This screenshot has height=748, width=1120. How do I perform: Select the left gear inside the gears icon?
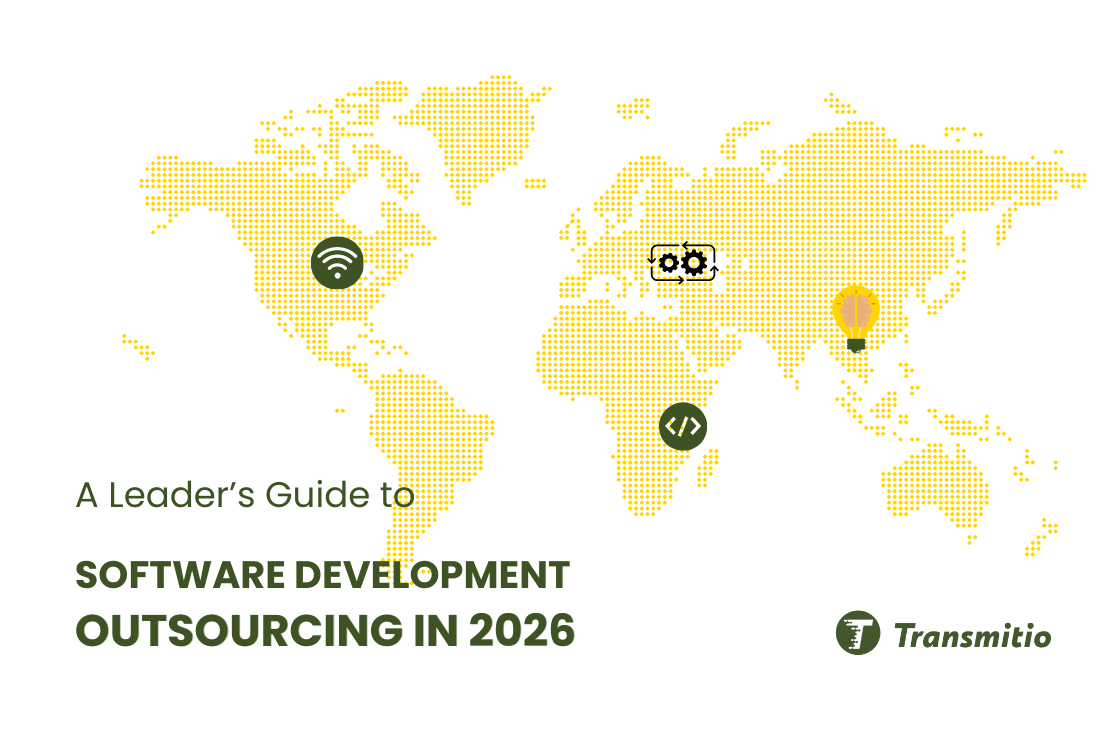pyautogui.click(x=669, y=261)
